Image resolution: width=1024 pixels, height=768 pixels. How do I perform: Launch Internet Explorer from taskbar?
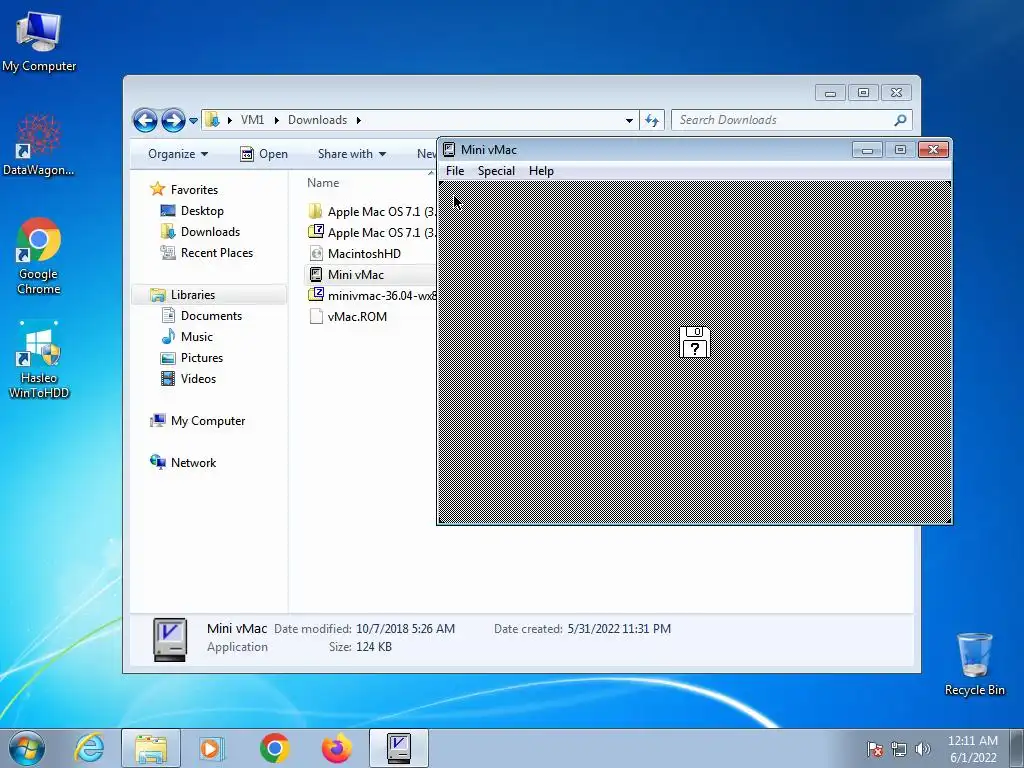click(x=89, y=748)
